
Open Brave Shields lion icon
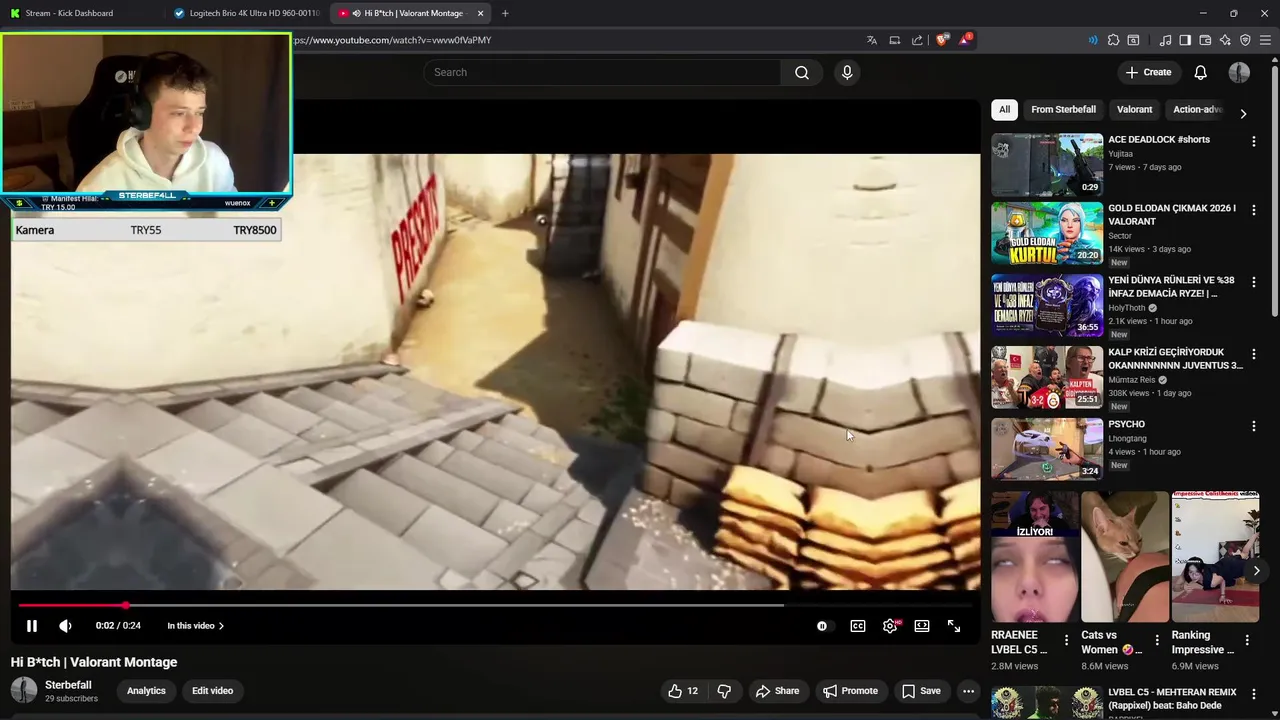942,40
